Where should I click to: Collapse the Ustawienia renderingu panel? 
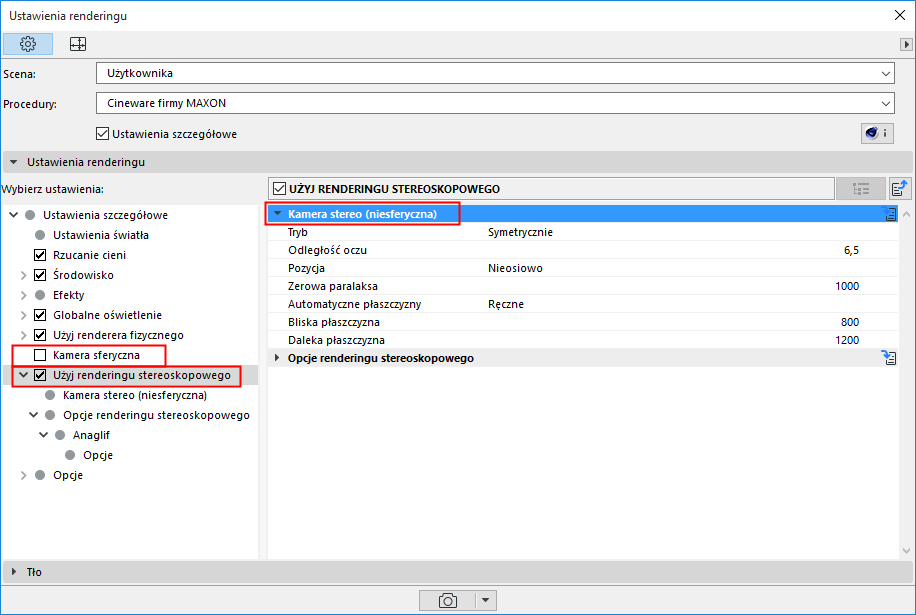(x=13, y=162)
